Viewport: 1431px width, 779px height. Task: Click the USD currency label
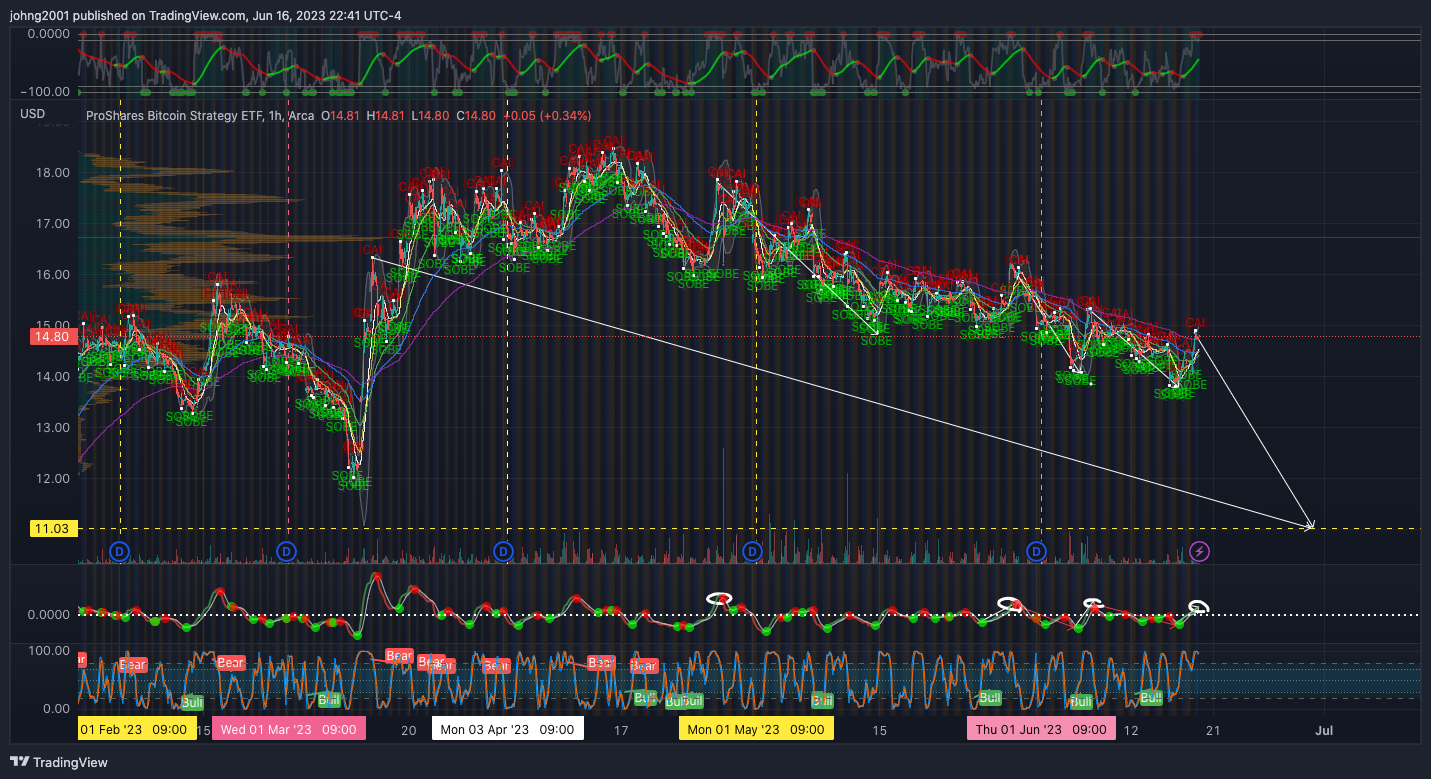pos(32,114)
